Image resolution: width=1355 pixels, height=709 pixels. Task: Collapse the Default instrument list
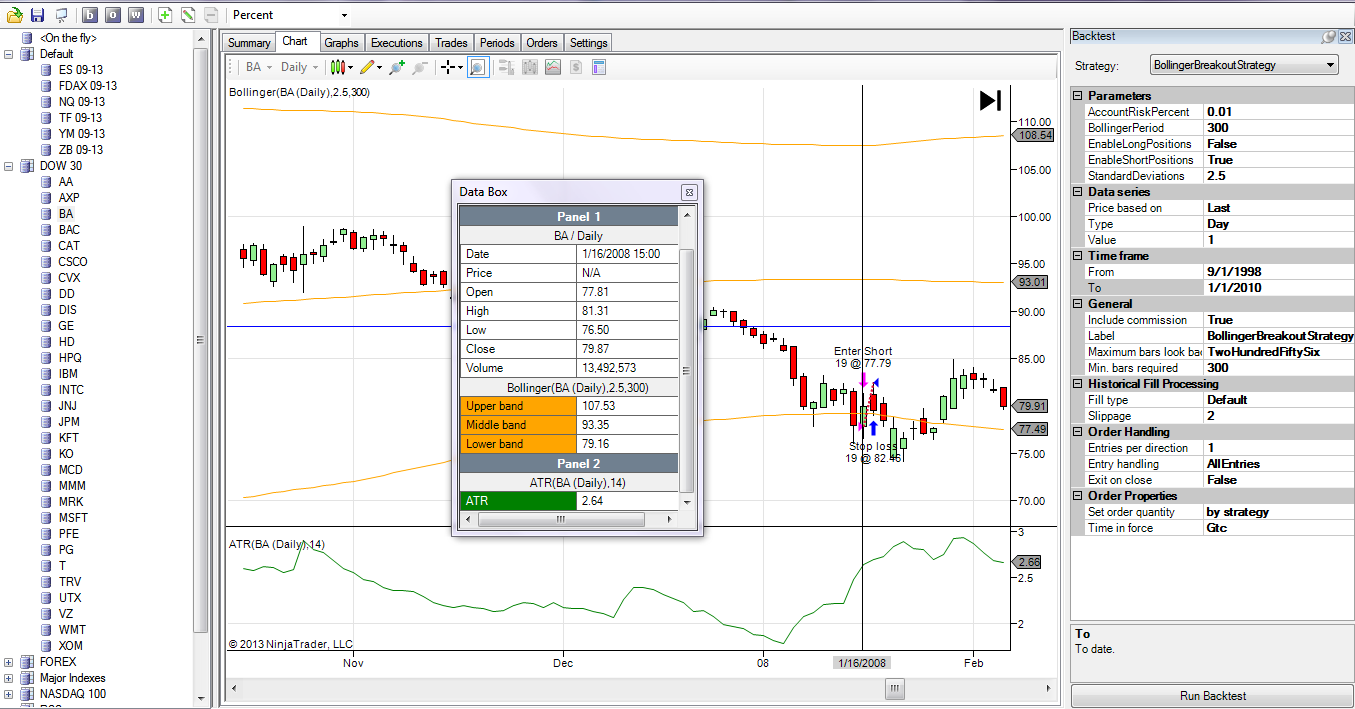point(9,54)
